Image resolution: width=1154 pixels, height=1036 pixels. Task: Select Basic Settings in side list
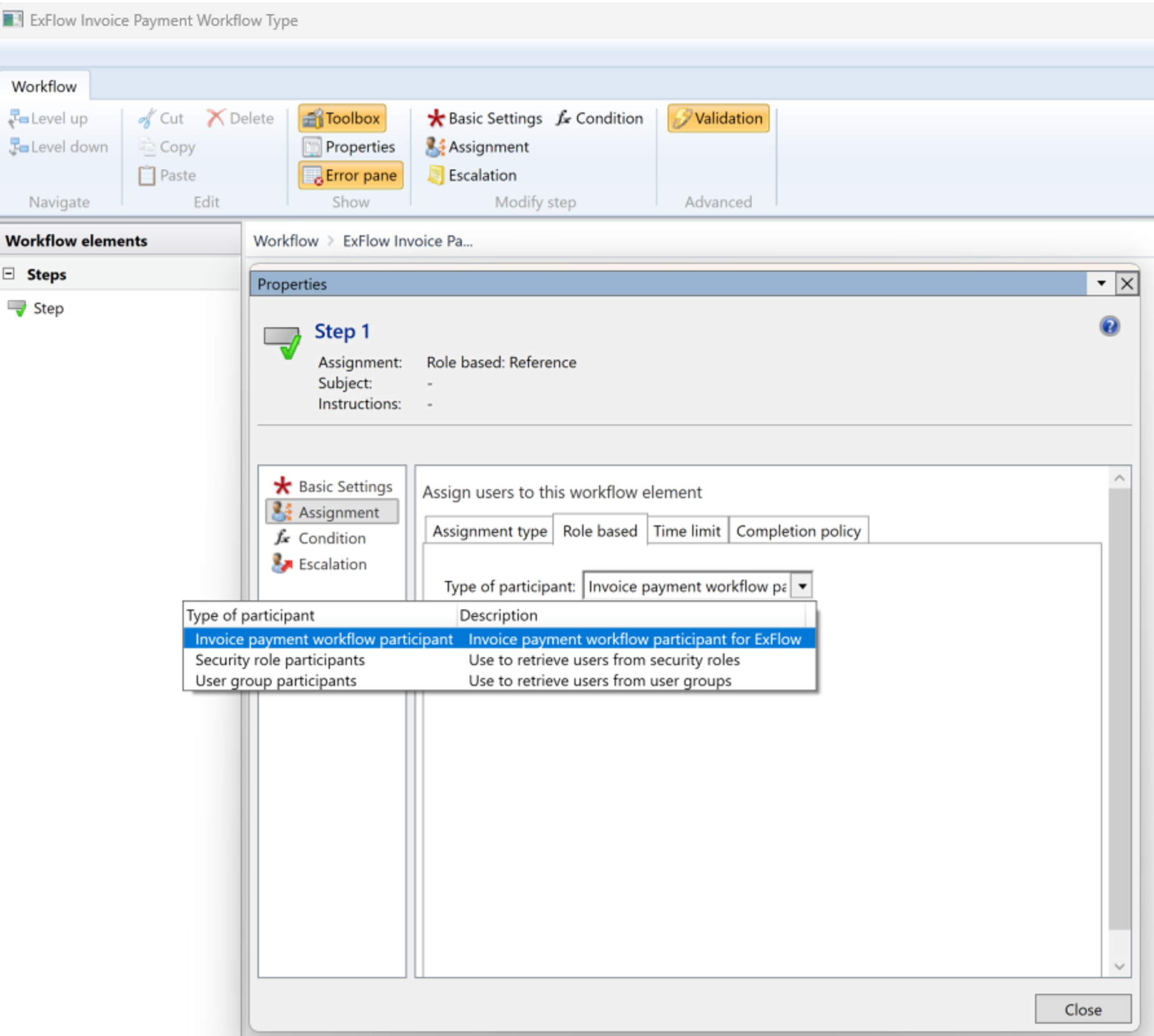tap(332, 486)
